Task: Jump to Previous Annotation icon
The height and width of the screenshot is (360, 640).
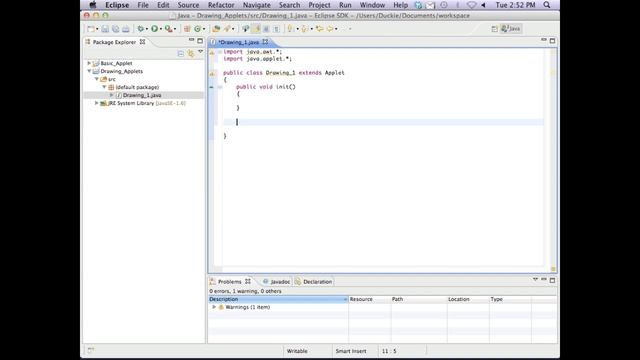Action: coord(304,29)
